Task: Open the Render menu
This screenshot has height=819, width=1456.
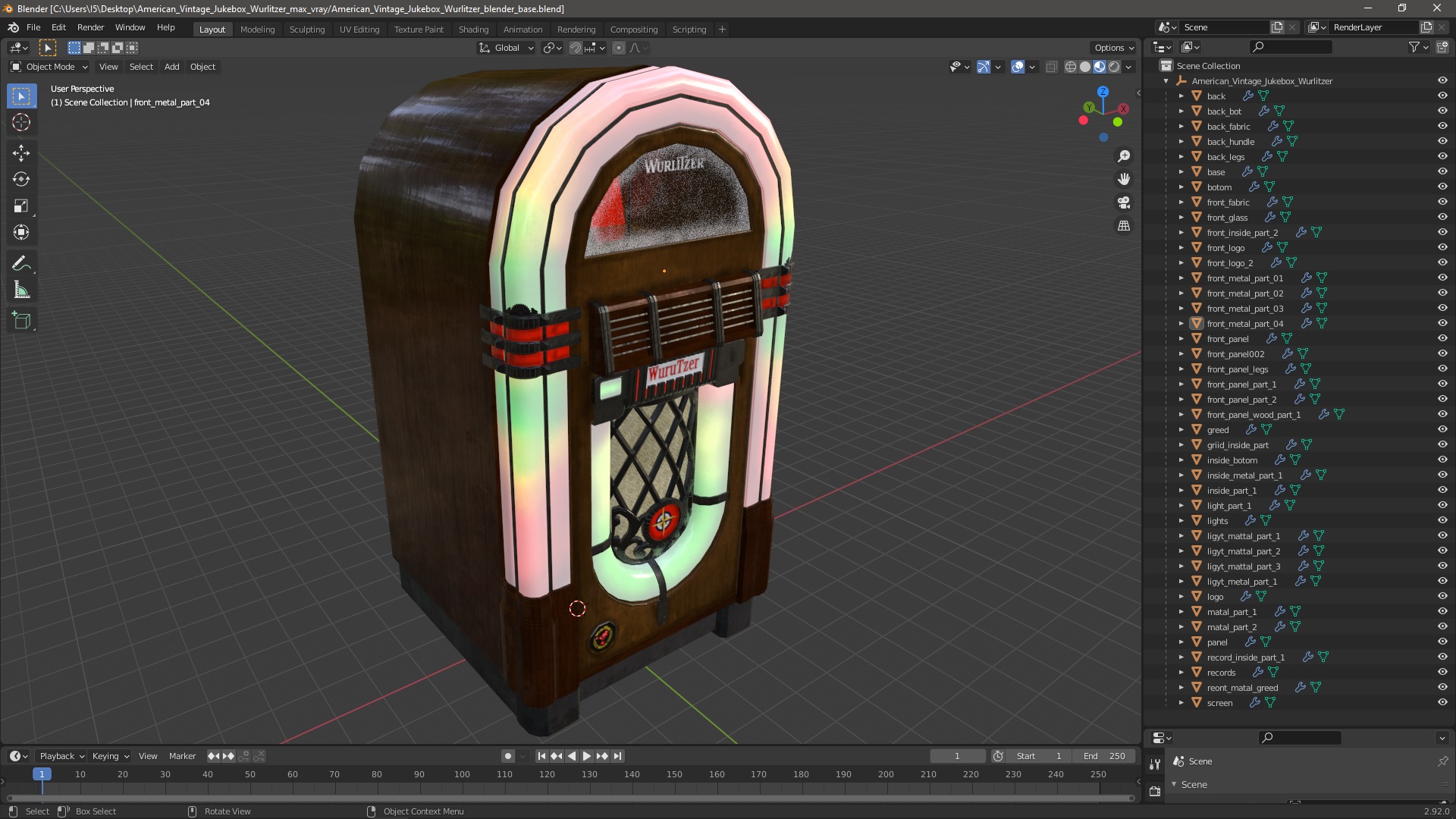Action: [x=90, y=27]
